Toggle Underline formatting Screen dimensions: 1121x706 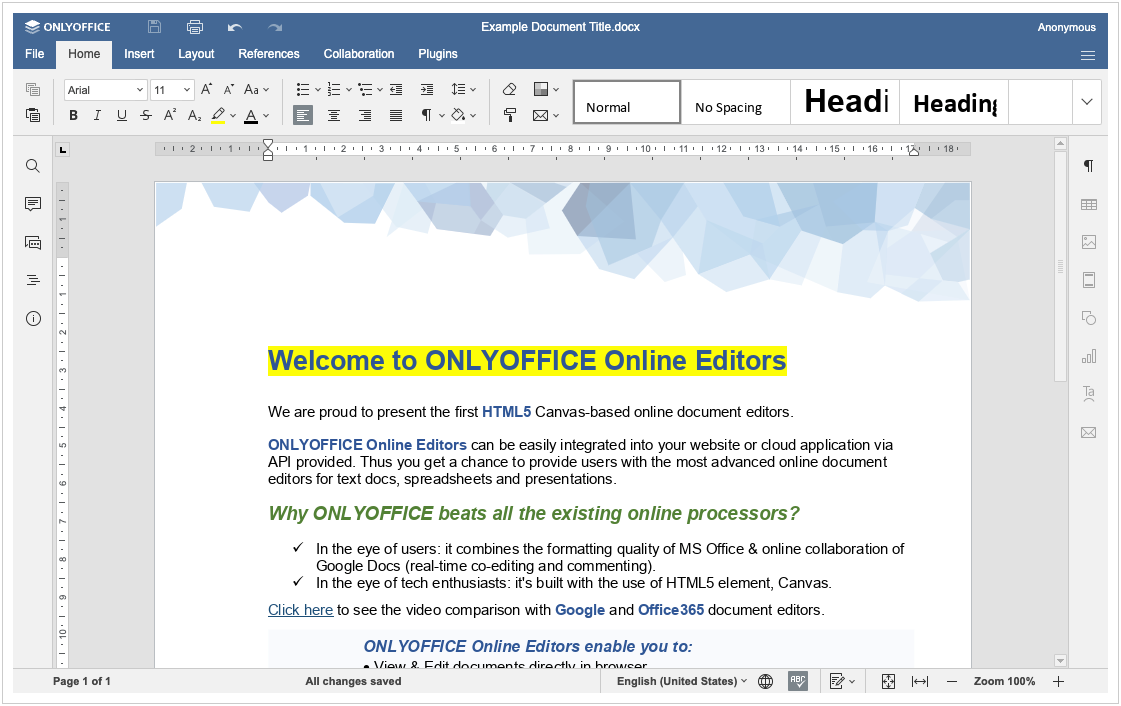pos(122,115)
